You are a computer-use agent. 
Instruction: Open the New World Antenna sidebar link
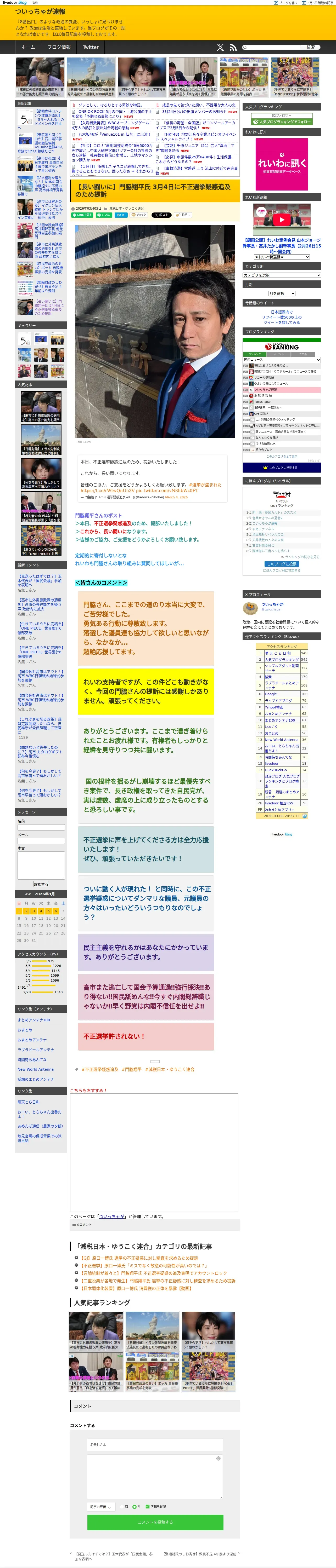point(35,1069)
